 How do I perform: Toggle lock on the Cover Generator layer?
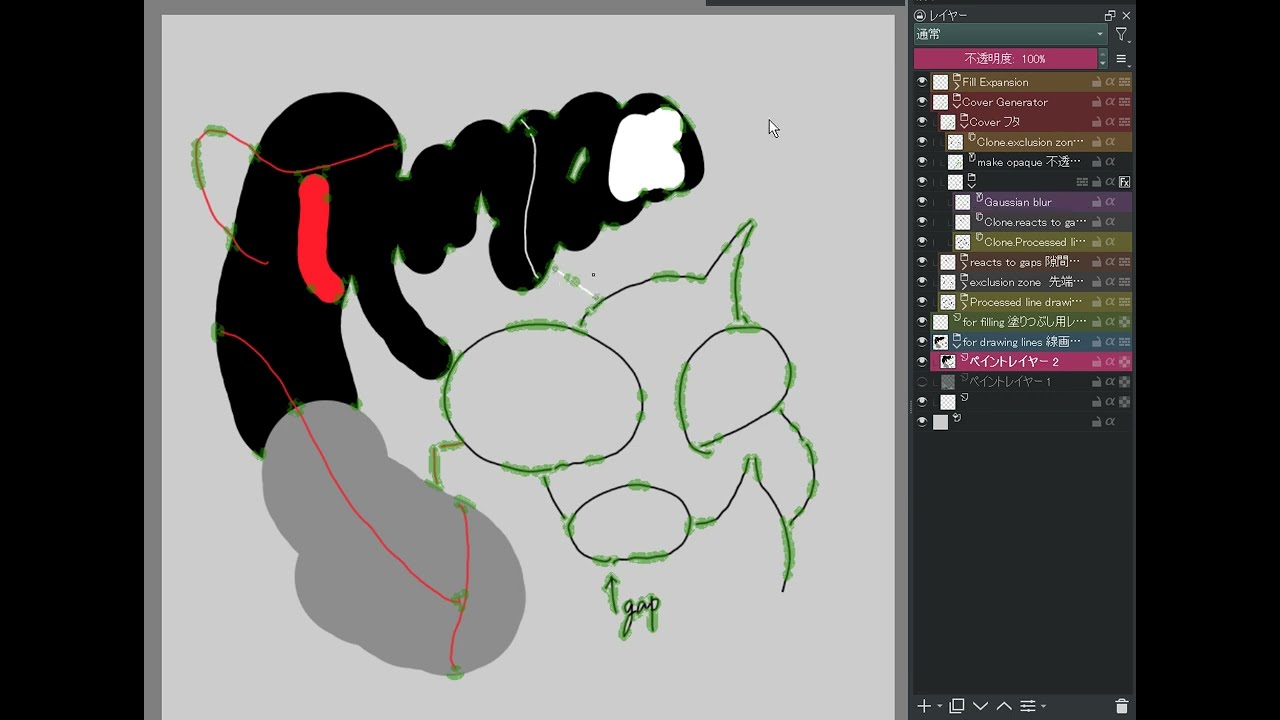tap(1096, 102)
